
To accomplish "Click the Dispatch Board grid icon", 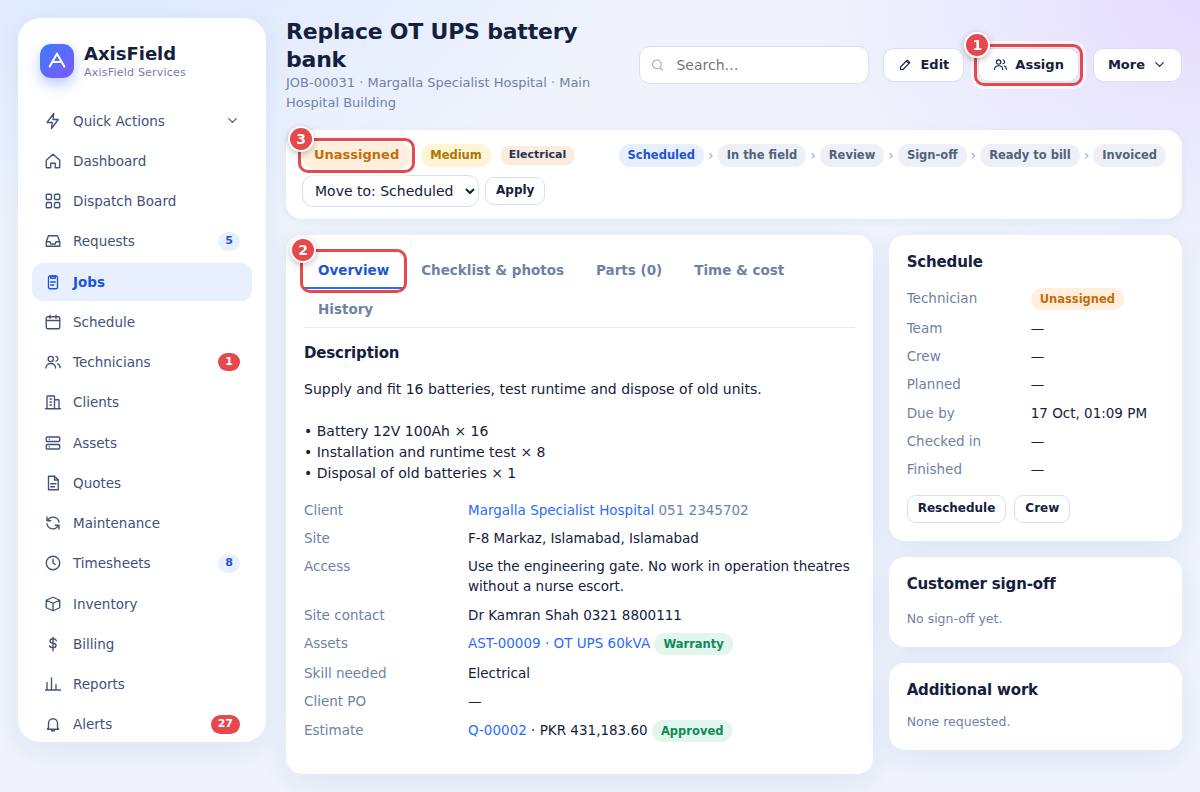I will [x=53, y=201].
